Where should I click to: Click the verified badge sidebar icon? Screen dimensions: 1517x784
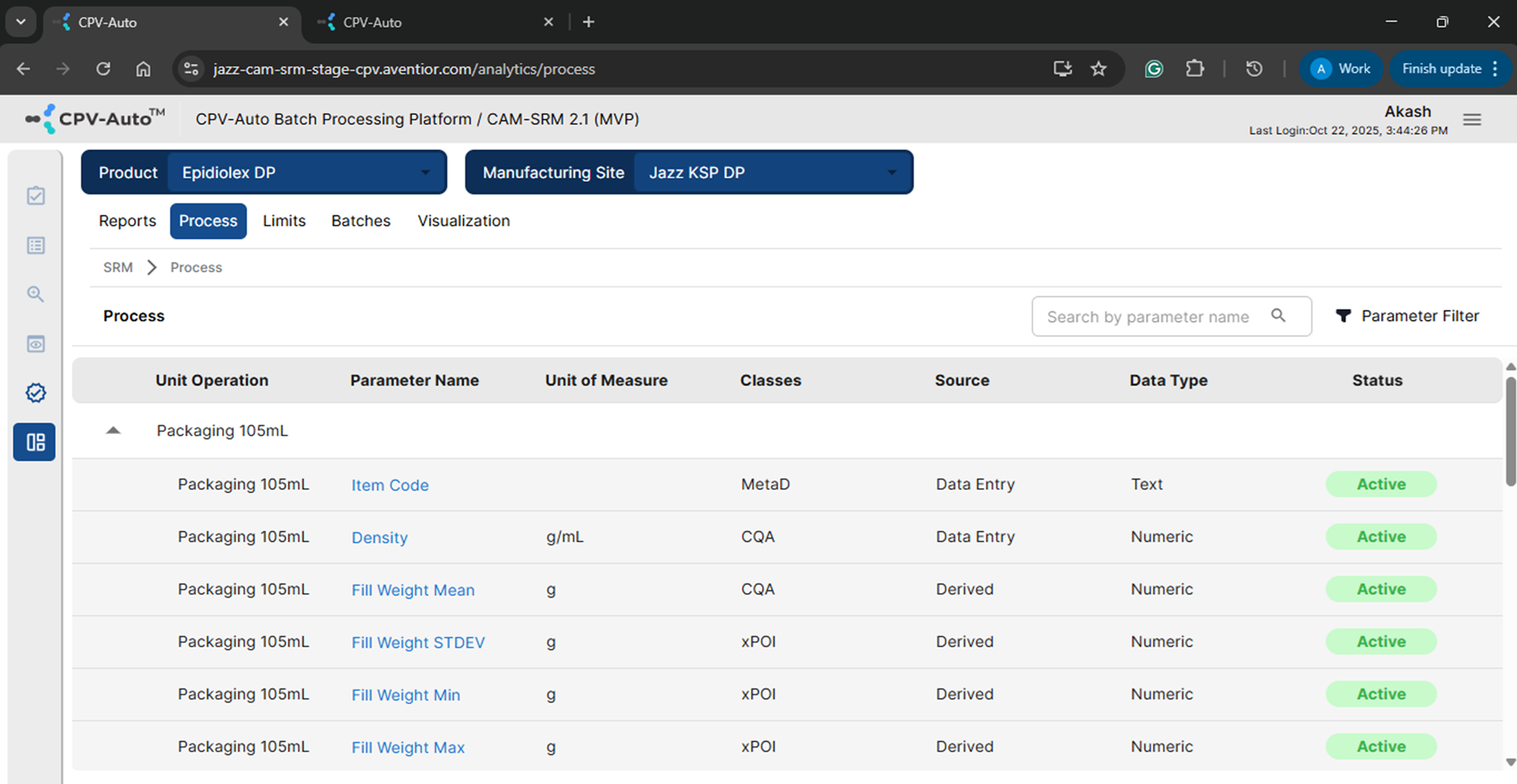(36, 393)
